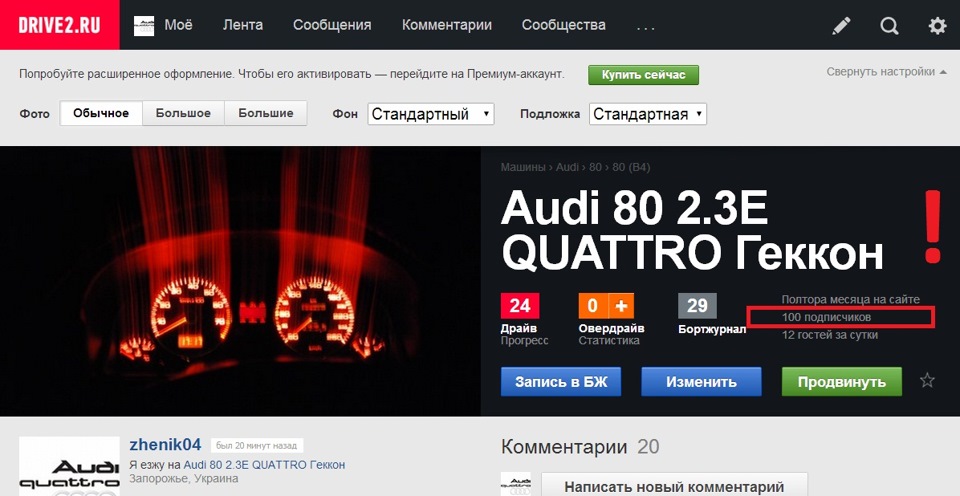This screenshot has width=960, height=496.
Task: Select the Большое photo size option
Action: tap(183, 113)
